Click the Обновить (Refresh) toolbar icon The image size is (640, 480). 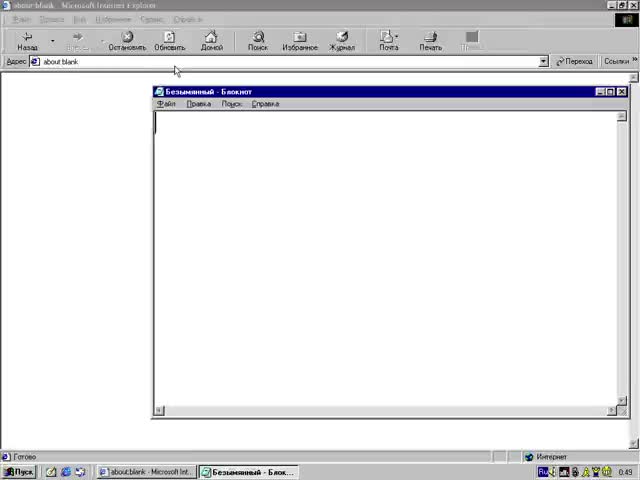pyautogui.click(x=169, y=41)
